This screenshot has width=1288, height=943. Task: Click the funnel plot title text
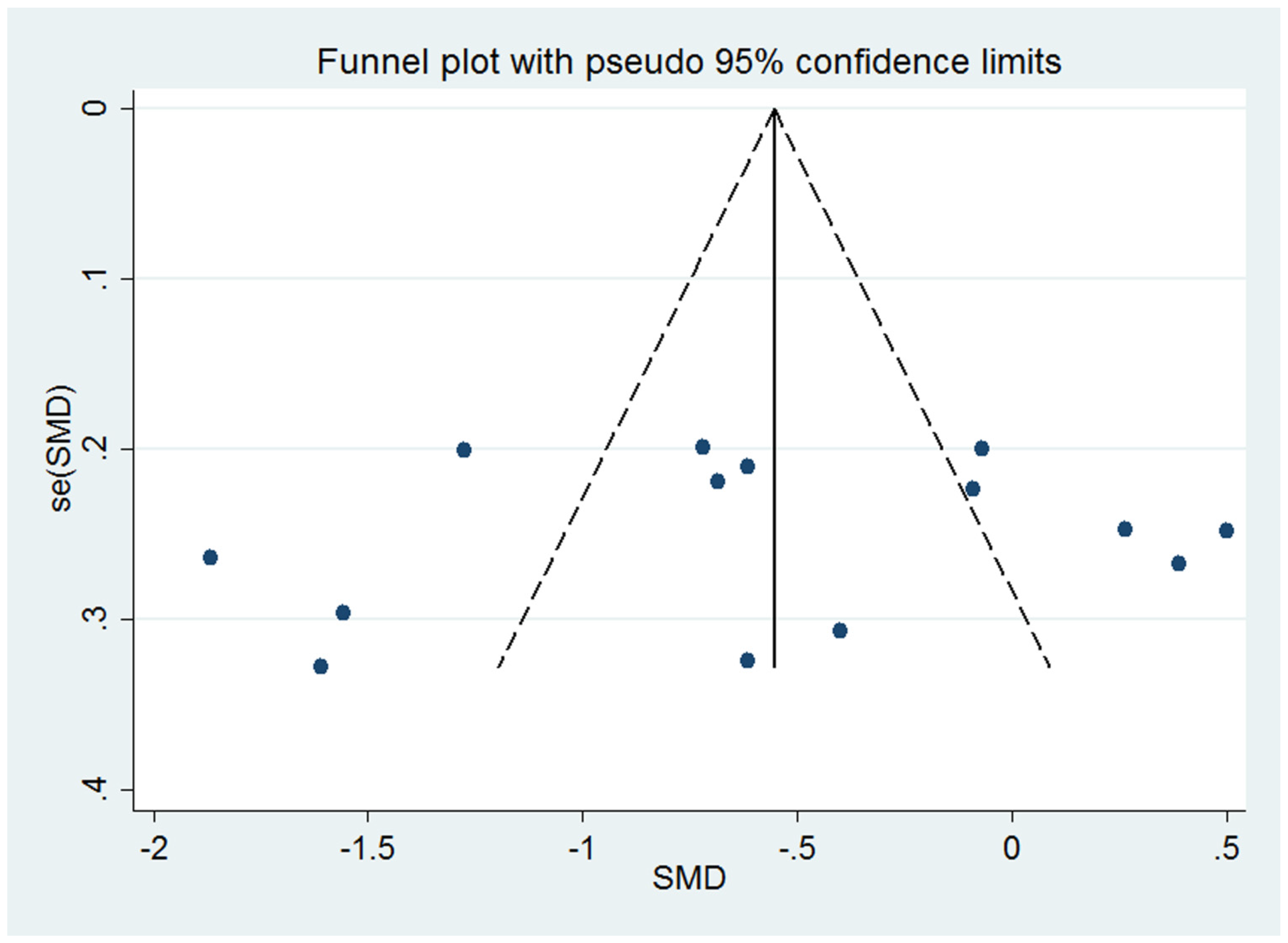click(x=689, y=62)
